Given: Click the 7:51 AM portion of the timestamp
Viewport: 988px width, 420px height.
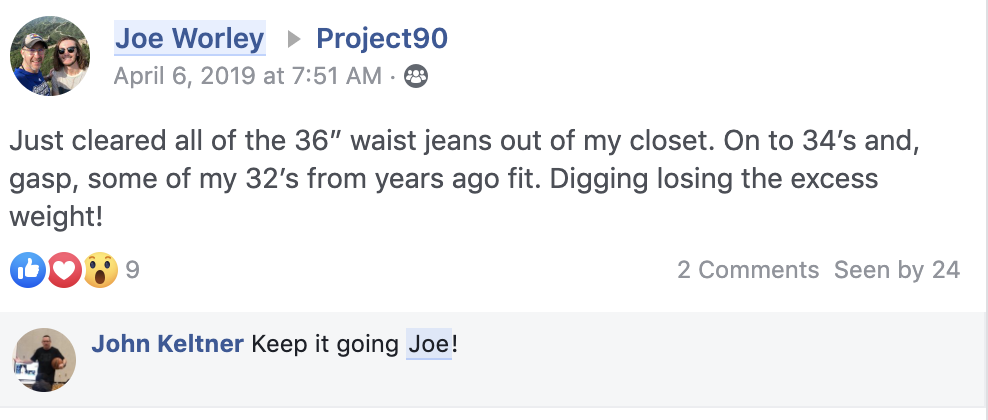Looking at the screenshot, I should pyautogui.click(x=336, y=76).
